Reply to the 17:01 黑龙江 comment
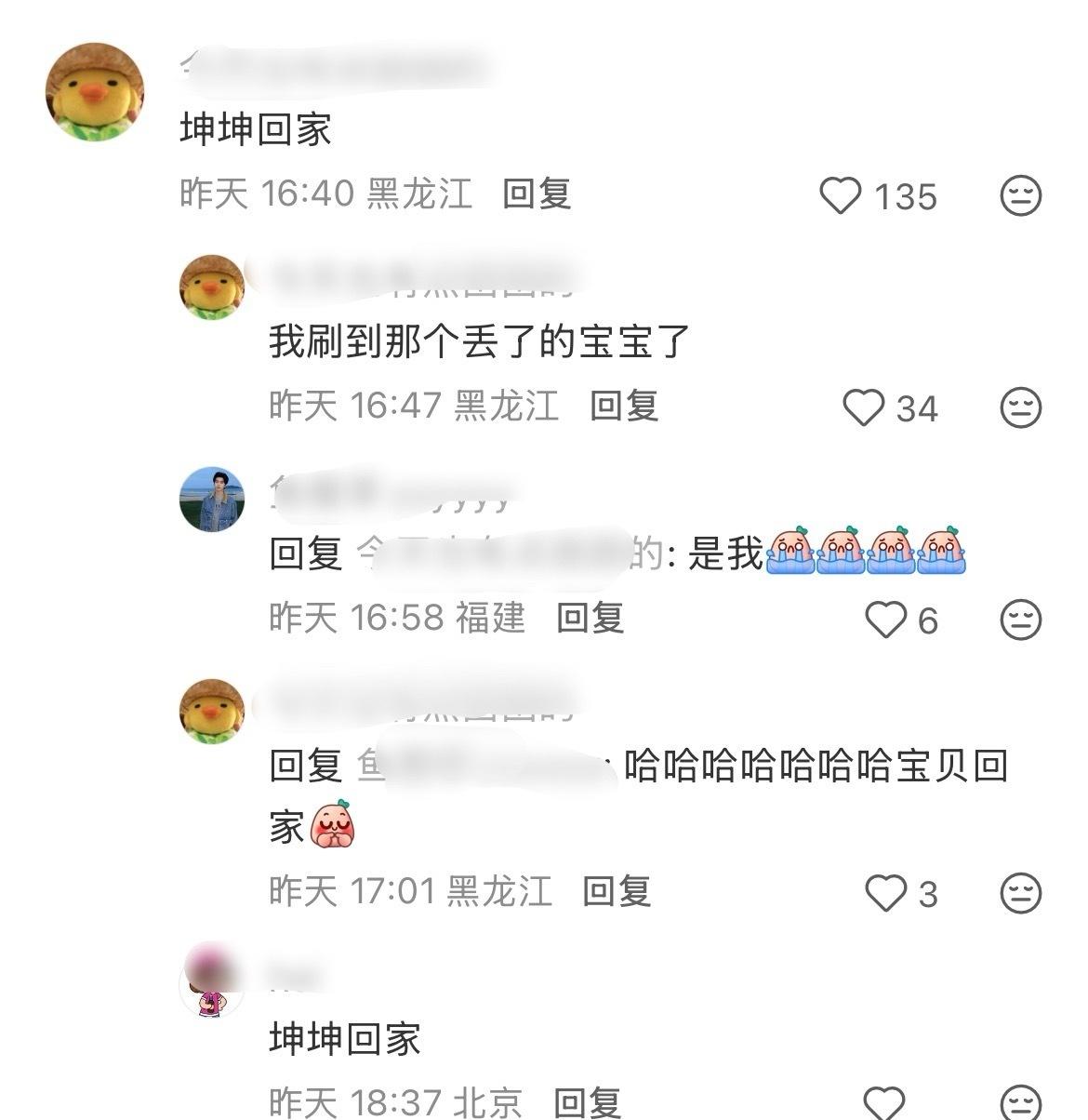The image size is (1088, 1120). point(617,891)
